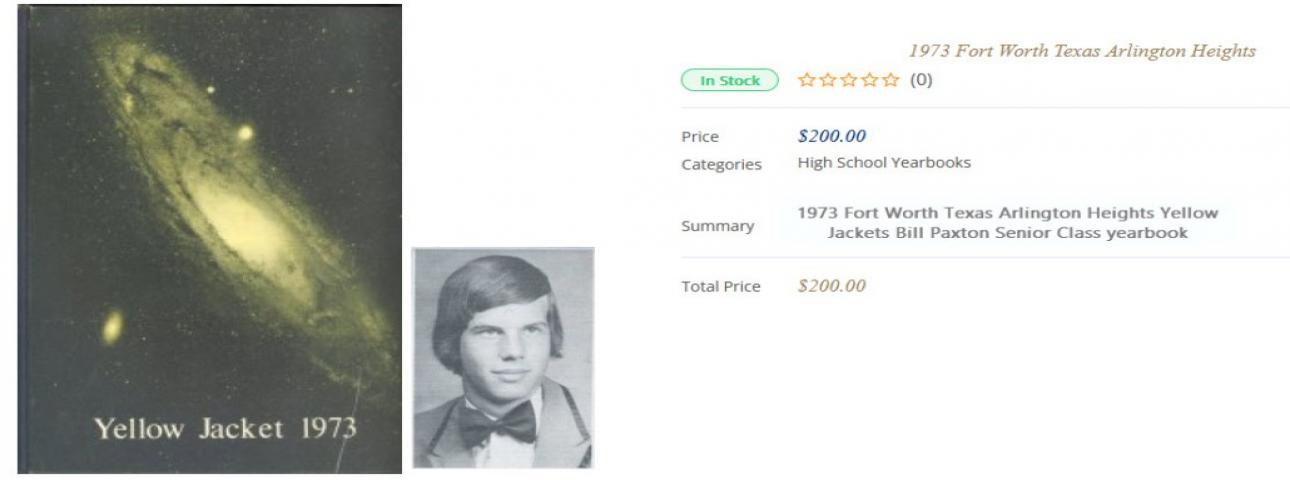Image resolution: width=1290 pixels, height=480 pixels.
Task: Click the first rating star
Action: point(806,81)
